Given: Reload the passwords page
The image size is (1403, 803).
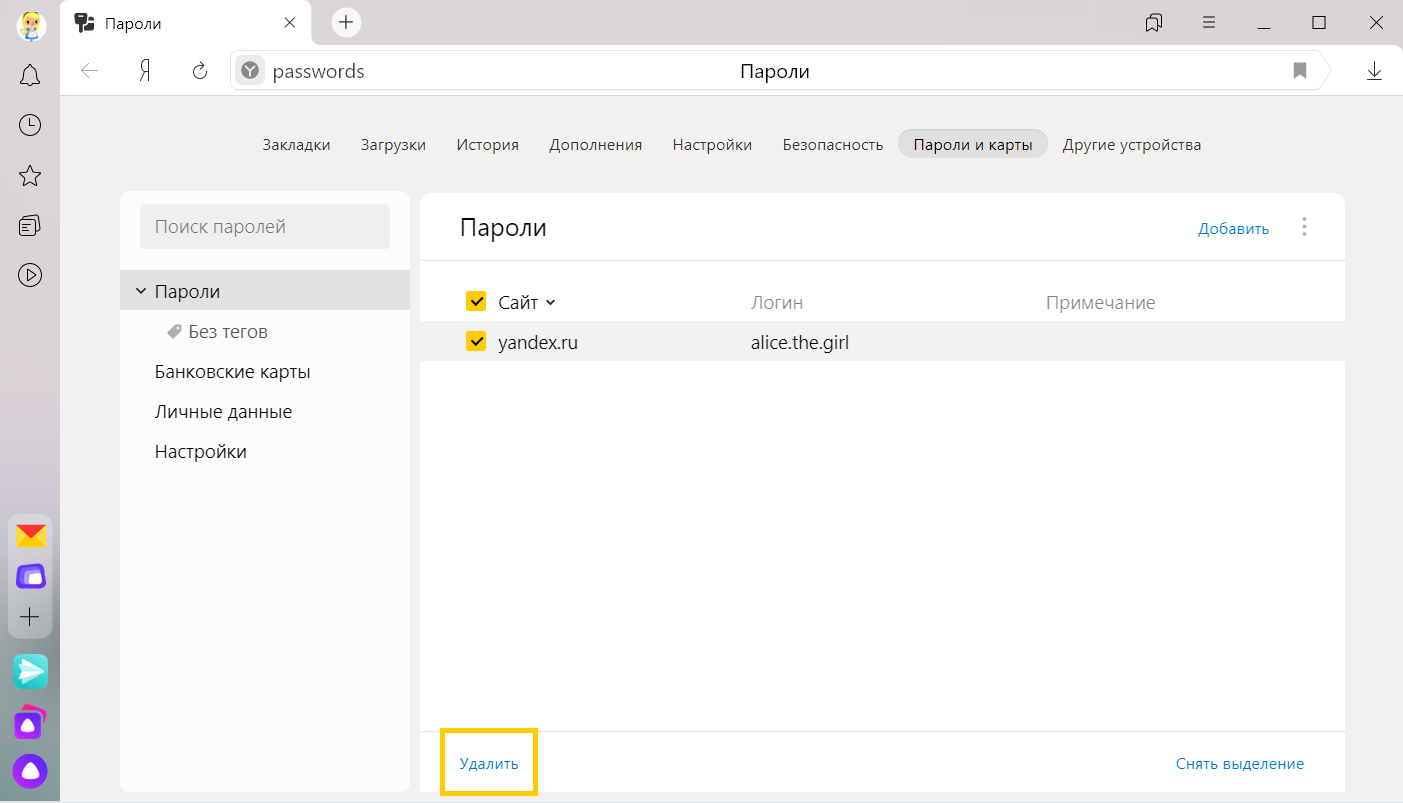Looking at the screenshot, I should [x=200, y=71].
